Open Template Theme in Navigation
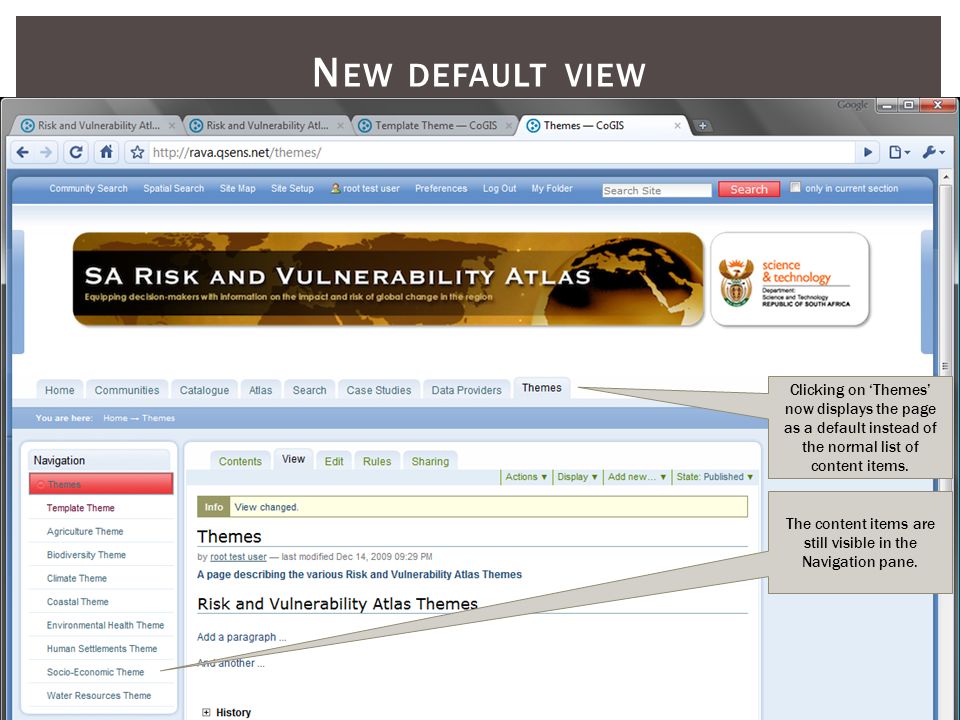The image size is (960, 720). point(80,508)
